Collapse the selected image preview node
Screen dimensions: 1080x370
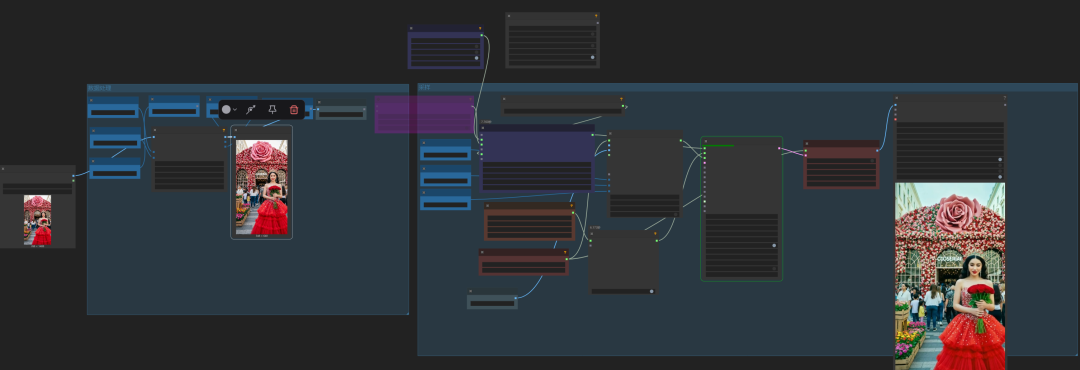point(236,130)
